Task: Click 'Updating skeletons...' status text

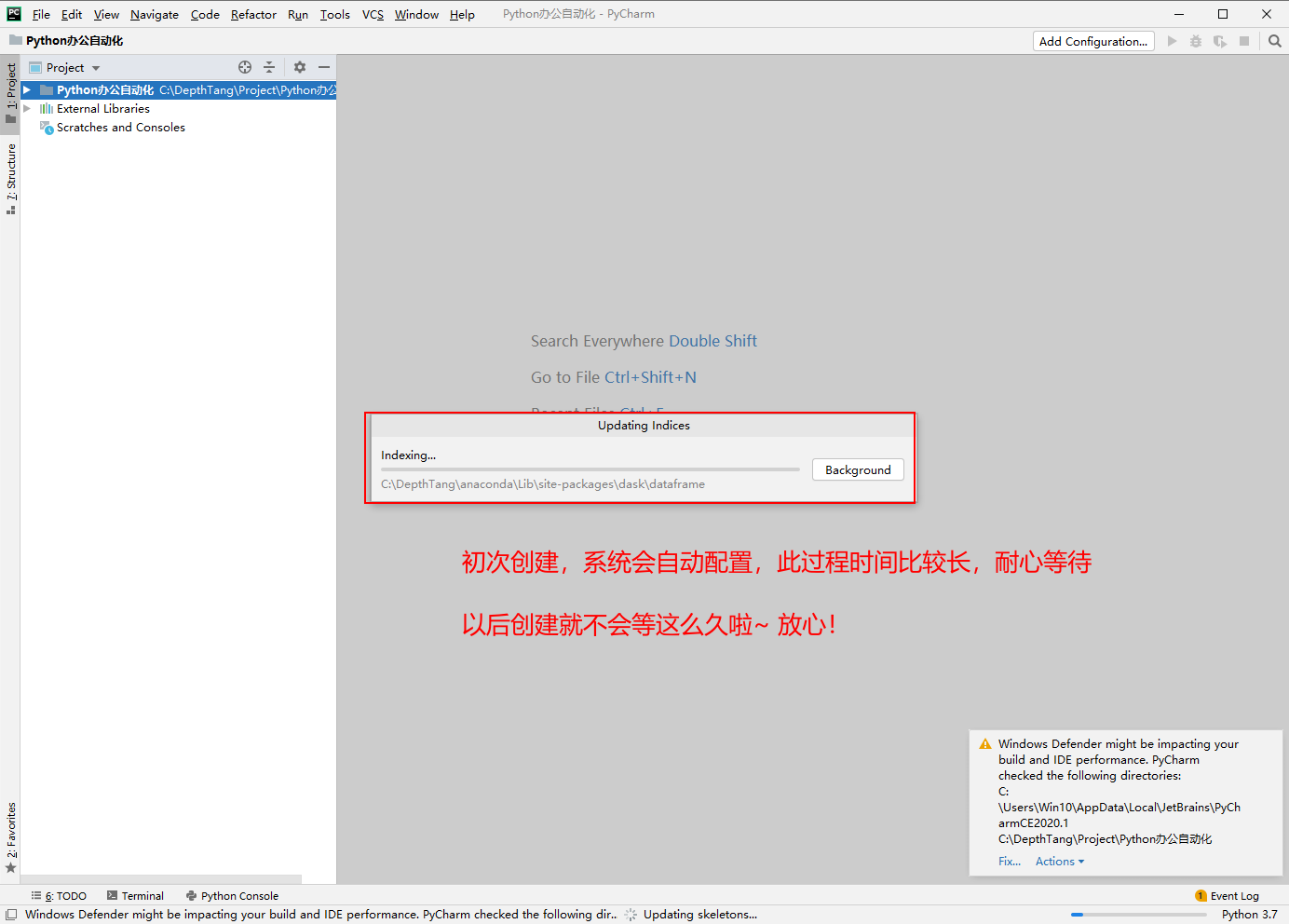Action: click(x=700, y=915)
